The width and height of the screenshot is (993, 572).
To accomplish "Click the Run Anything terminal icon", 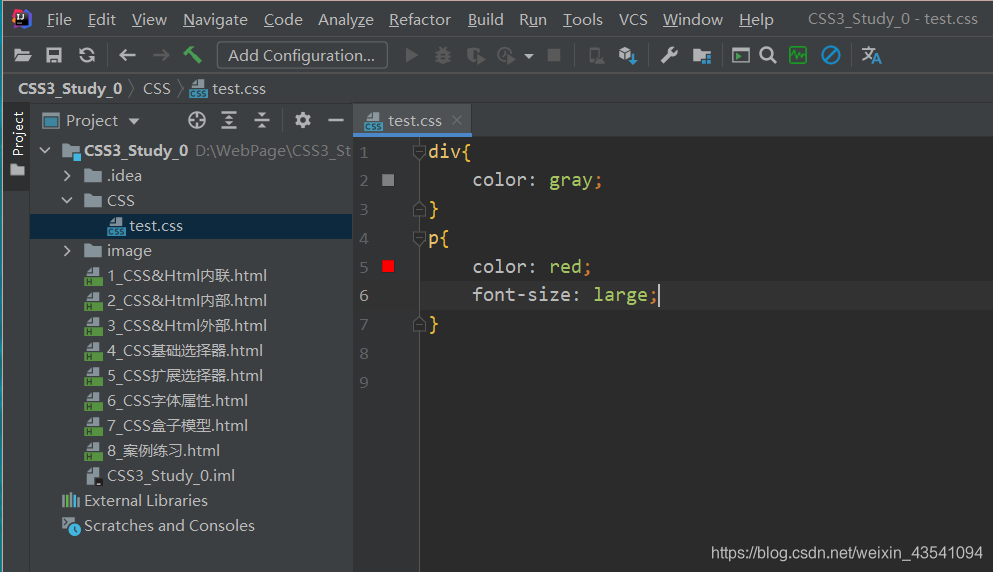I will pos(740,56).
